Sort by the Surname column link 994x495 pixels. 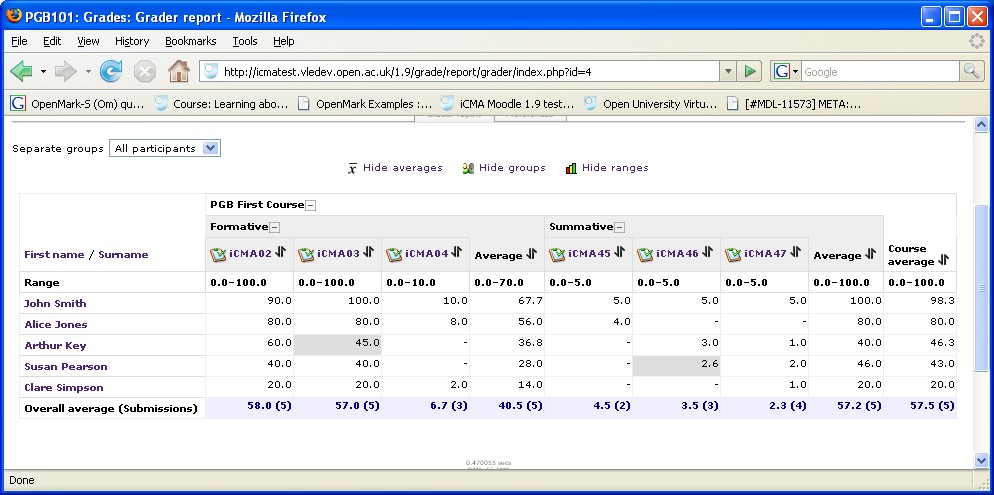click(123, 255)
